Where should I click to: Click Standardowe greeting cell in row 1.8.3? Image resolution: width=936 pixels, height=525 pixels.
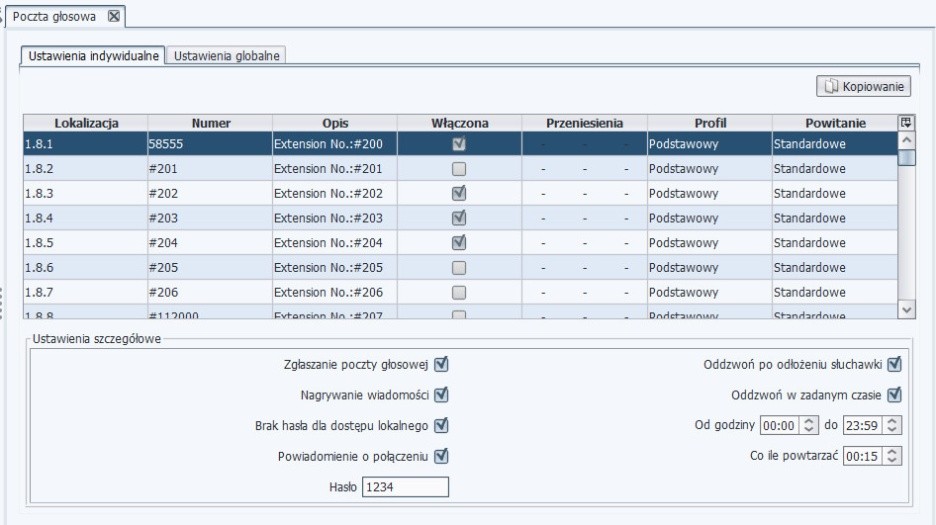click(835, 194)
